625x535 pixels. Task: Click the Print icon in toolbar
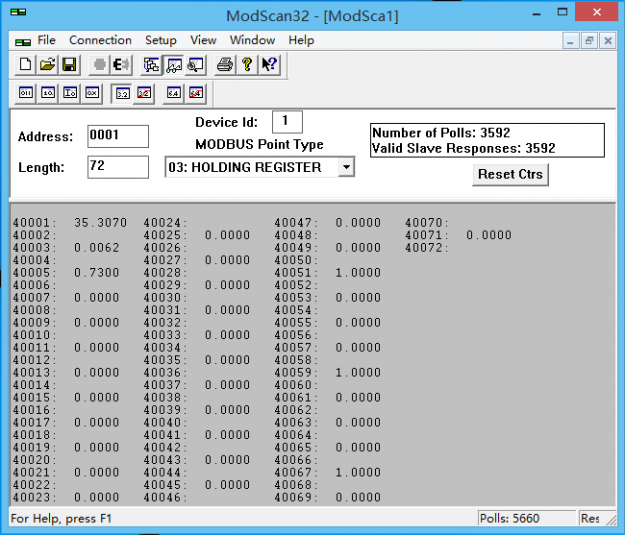pos(225,65)
